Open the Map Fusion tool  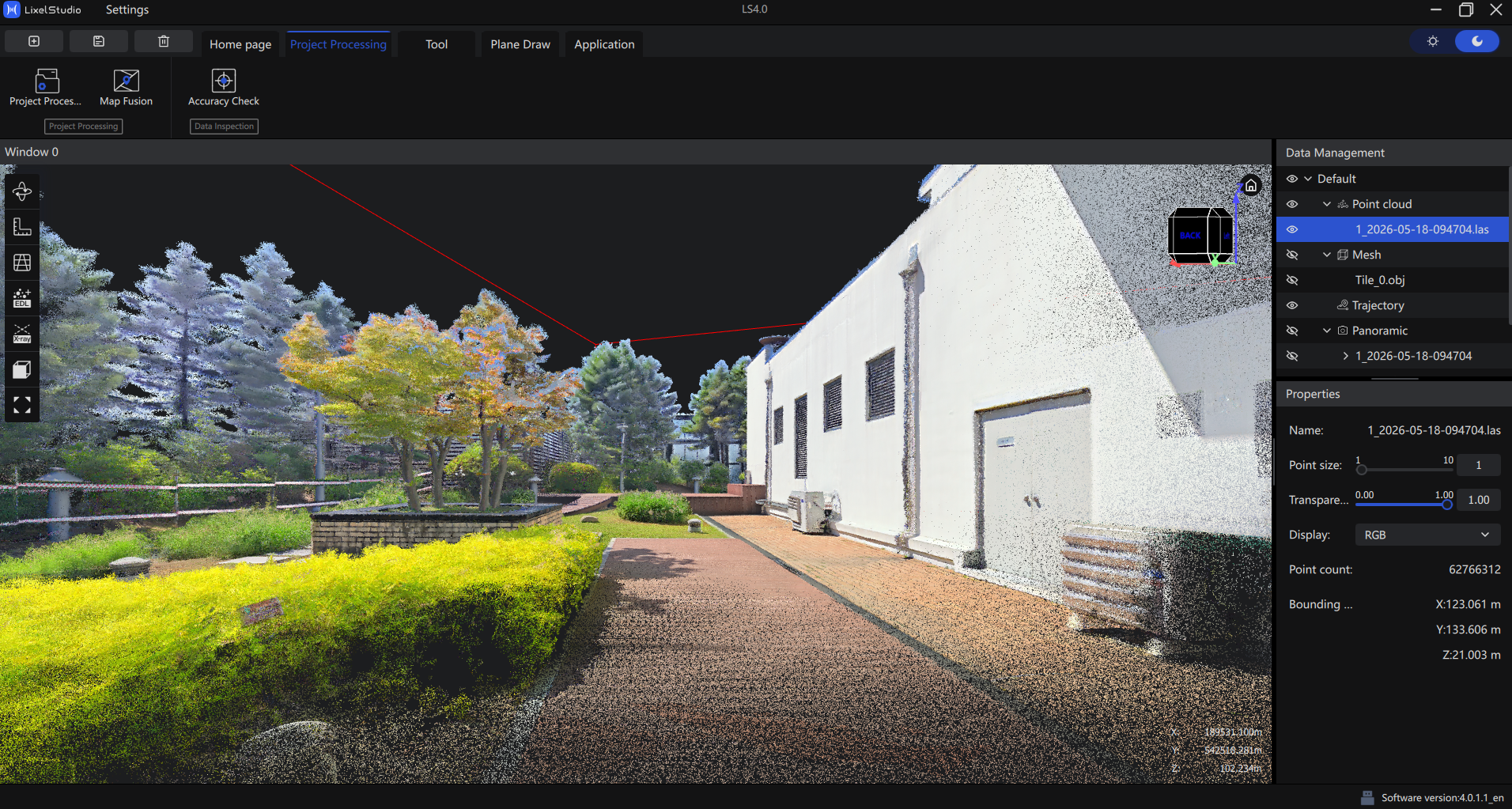pyautogui.click(x=126, y=88)
